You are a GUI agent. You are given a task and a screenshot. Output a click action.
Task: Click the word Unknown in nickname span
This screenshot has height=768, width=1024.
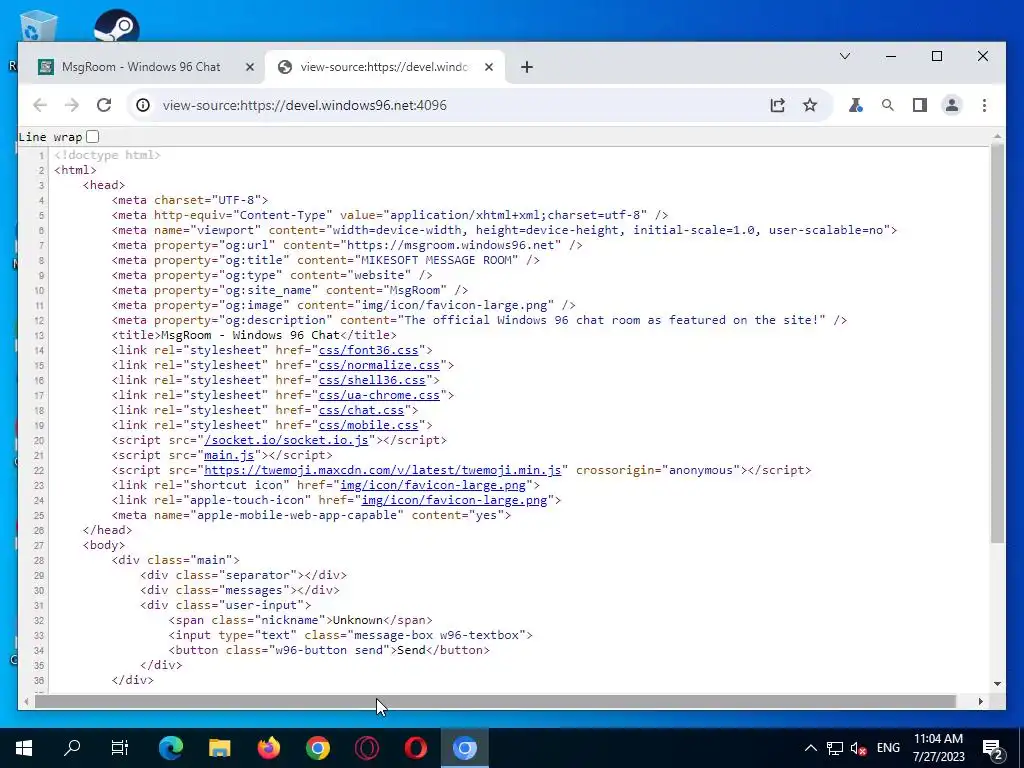coord(358,620)
